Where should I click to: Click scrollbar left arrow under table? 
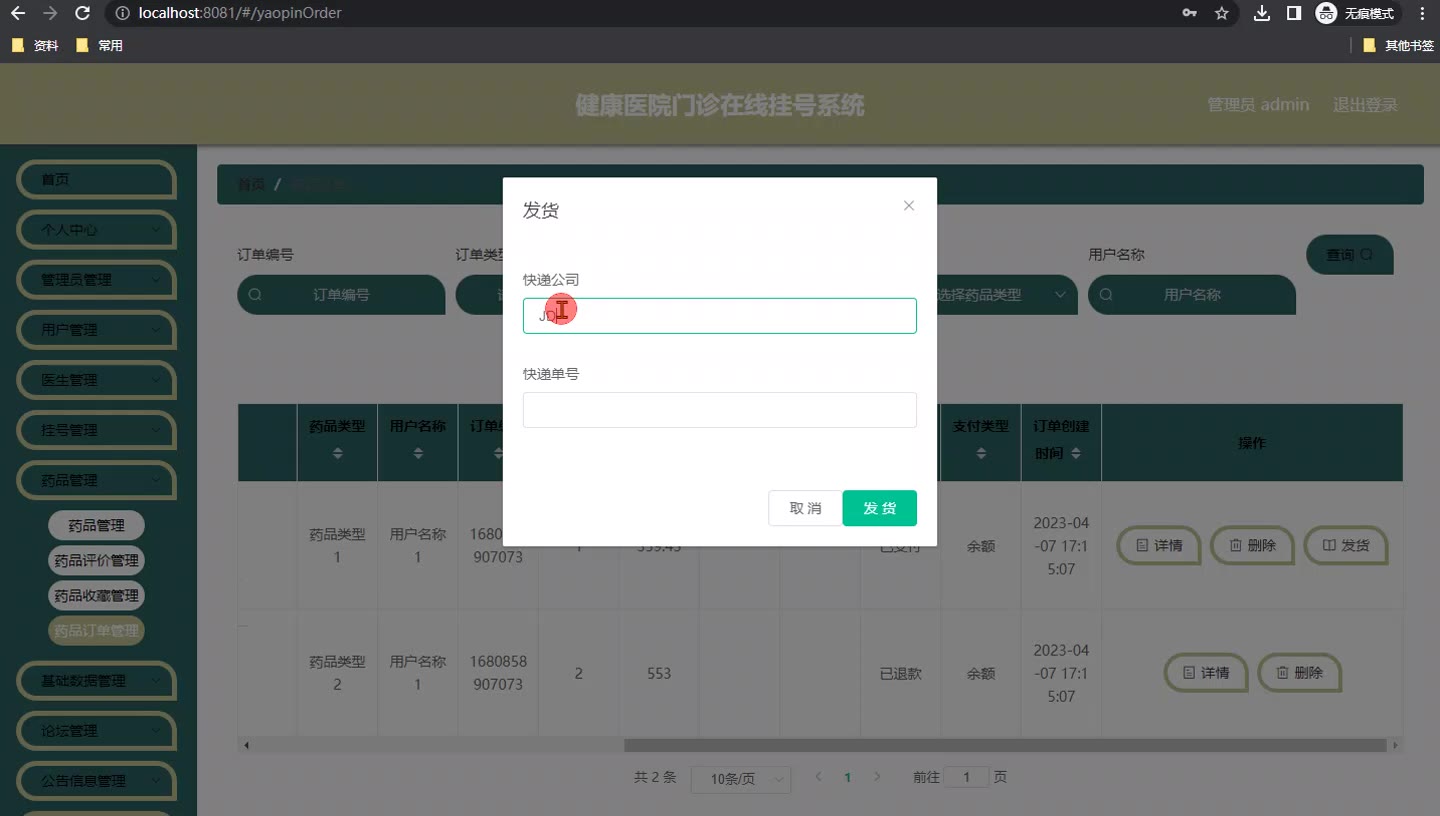point(245,745)
